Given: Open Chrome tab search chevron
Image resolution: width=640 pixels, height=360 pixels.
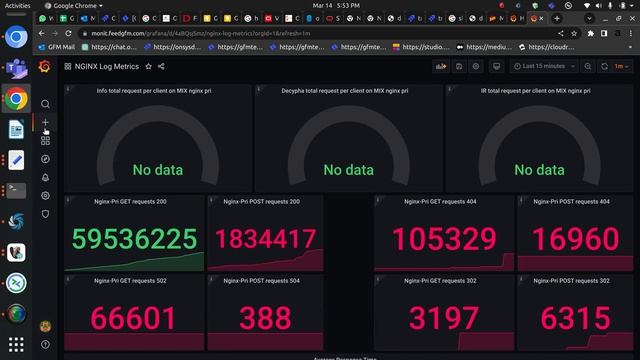Looking at the screenshot, I should (589, 18).
